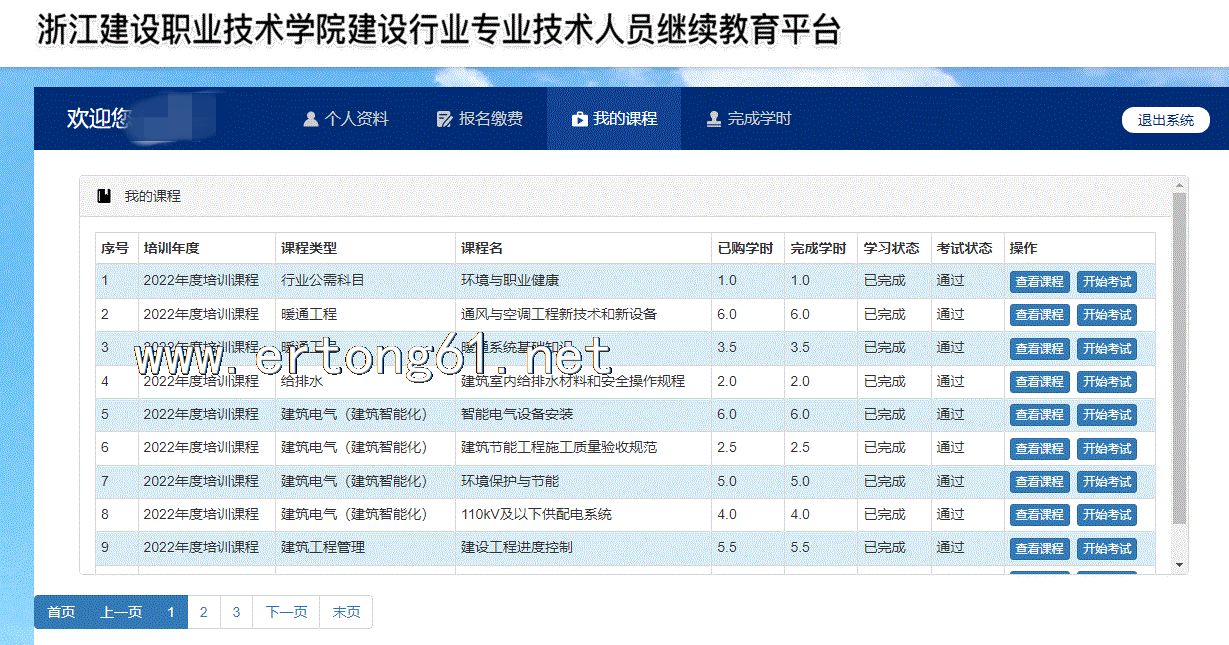This screenshot has height=645, width=1229.
Task: Jump to page 3 in pagination
Action: [x=236, y=612]
